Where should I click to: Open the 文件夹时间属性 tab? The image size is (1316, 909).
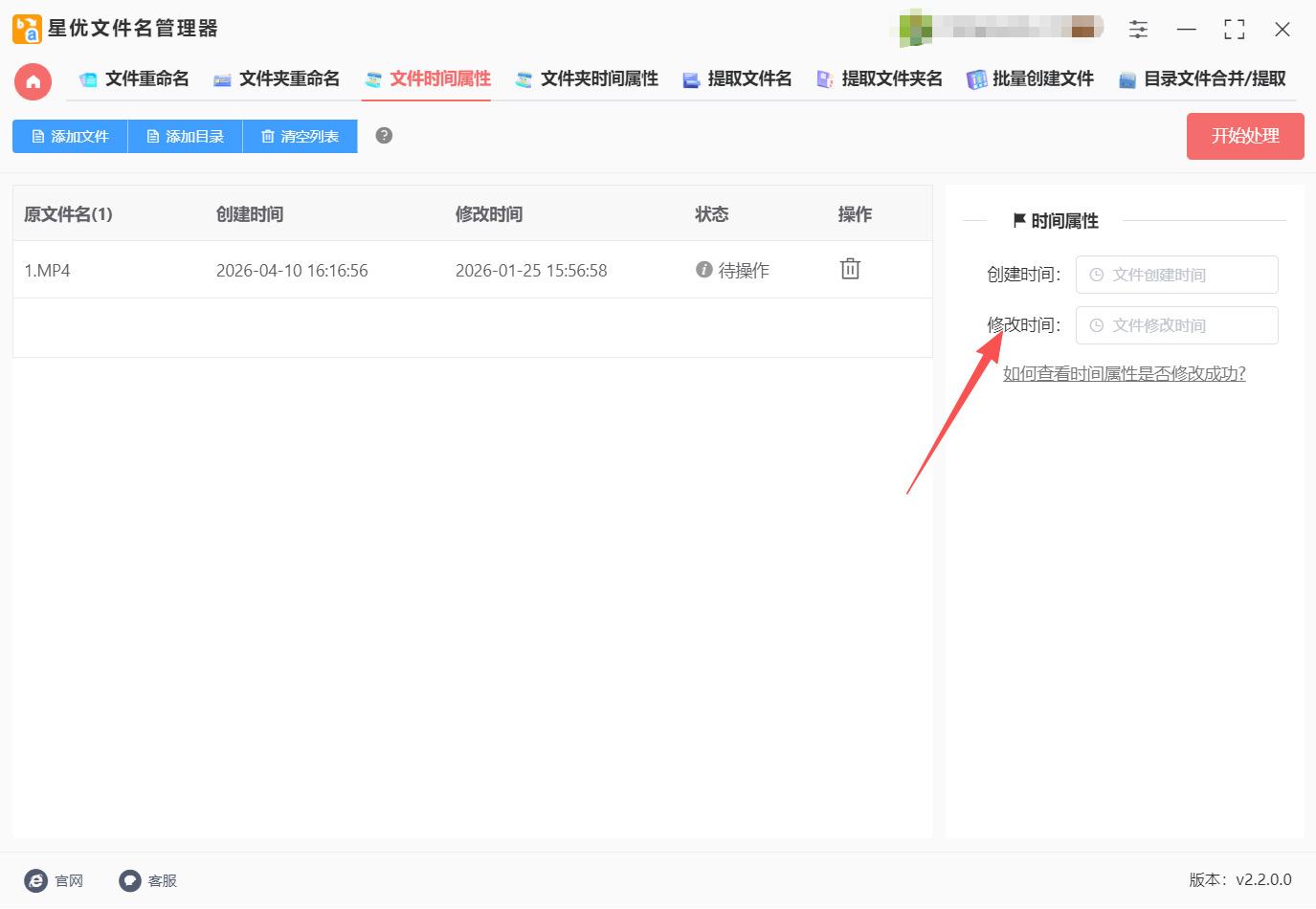click(586, 78)
